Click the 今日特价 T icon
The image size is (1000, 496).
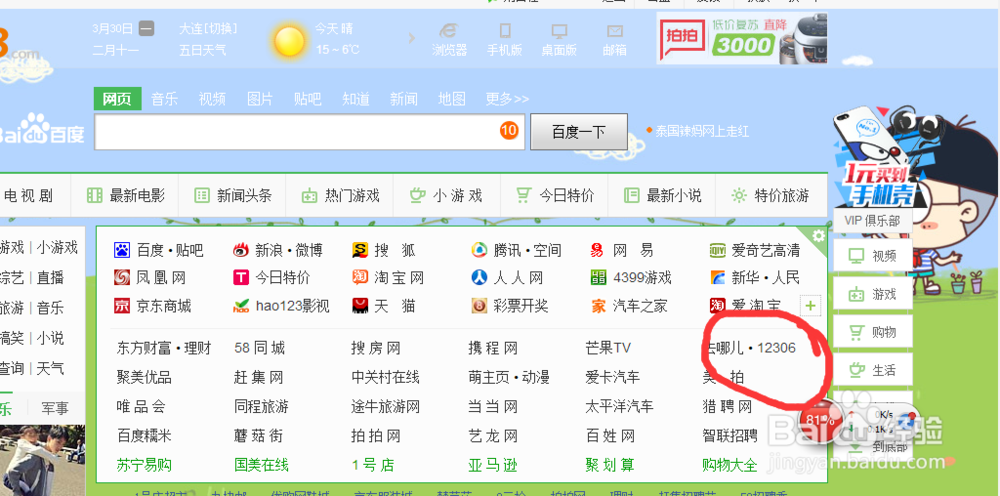click(x=240, y=277)
